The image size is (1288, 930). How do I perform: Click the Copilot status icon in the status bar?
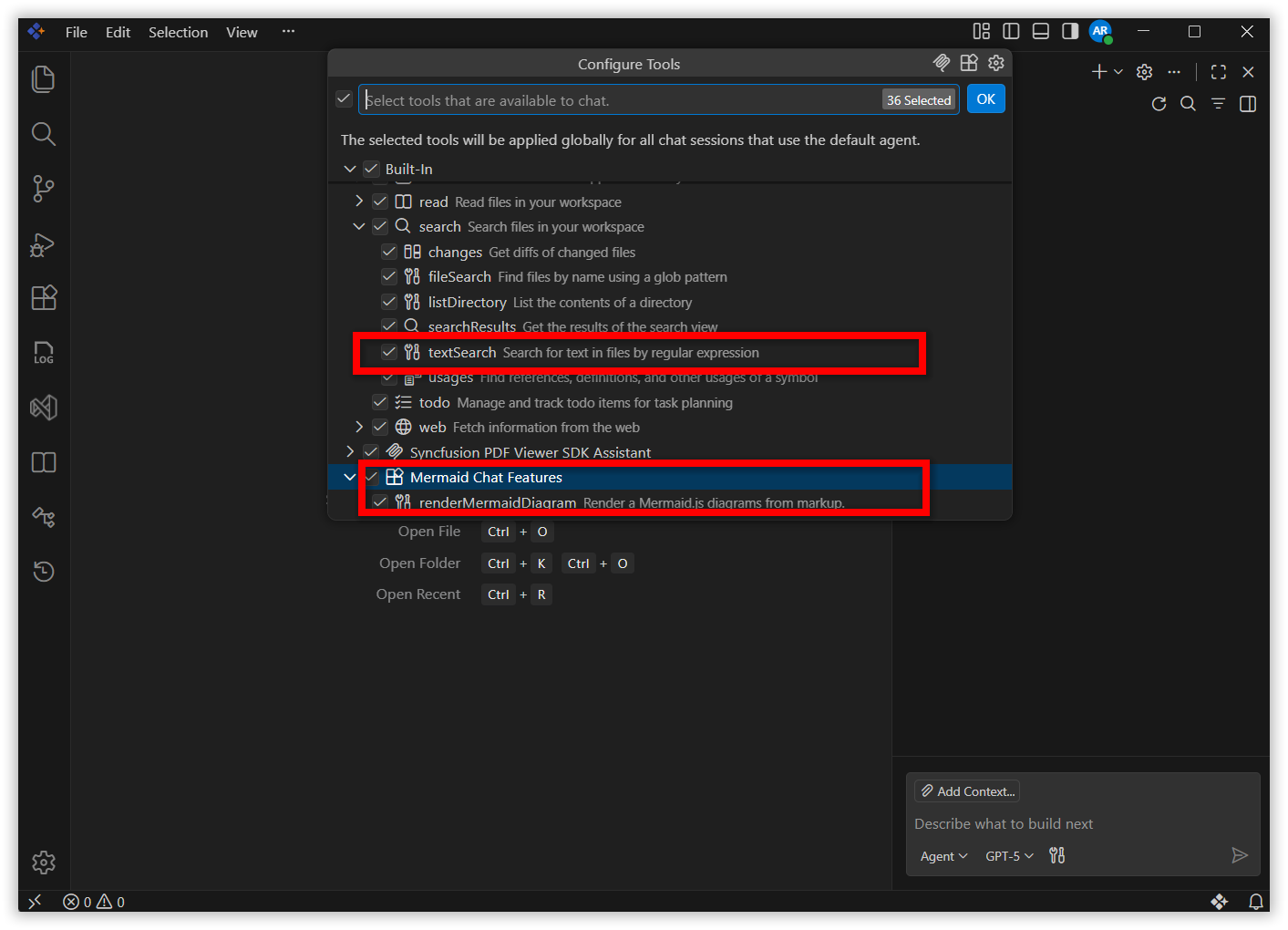coord(1220,902)
